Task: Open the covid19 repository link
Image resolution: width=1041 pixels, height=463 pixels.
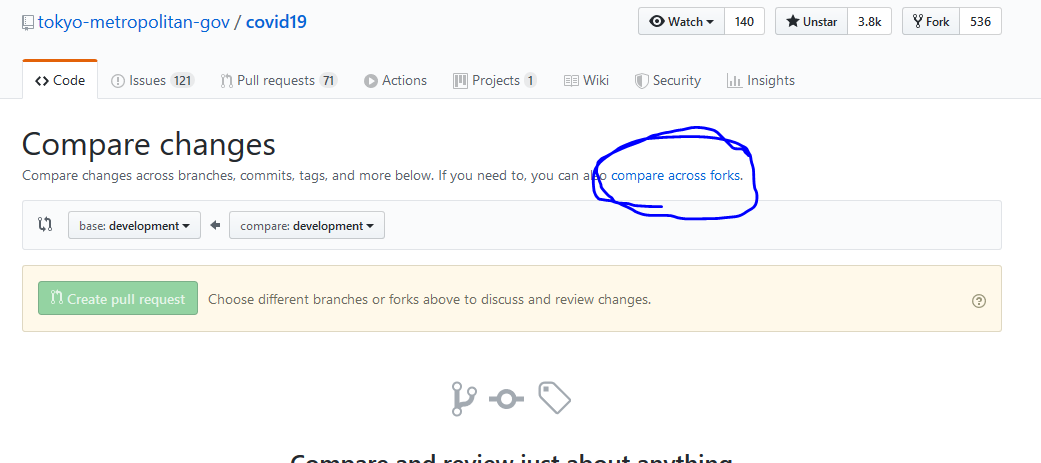Action: (x=276, y=22)
